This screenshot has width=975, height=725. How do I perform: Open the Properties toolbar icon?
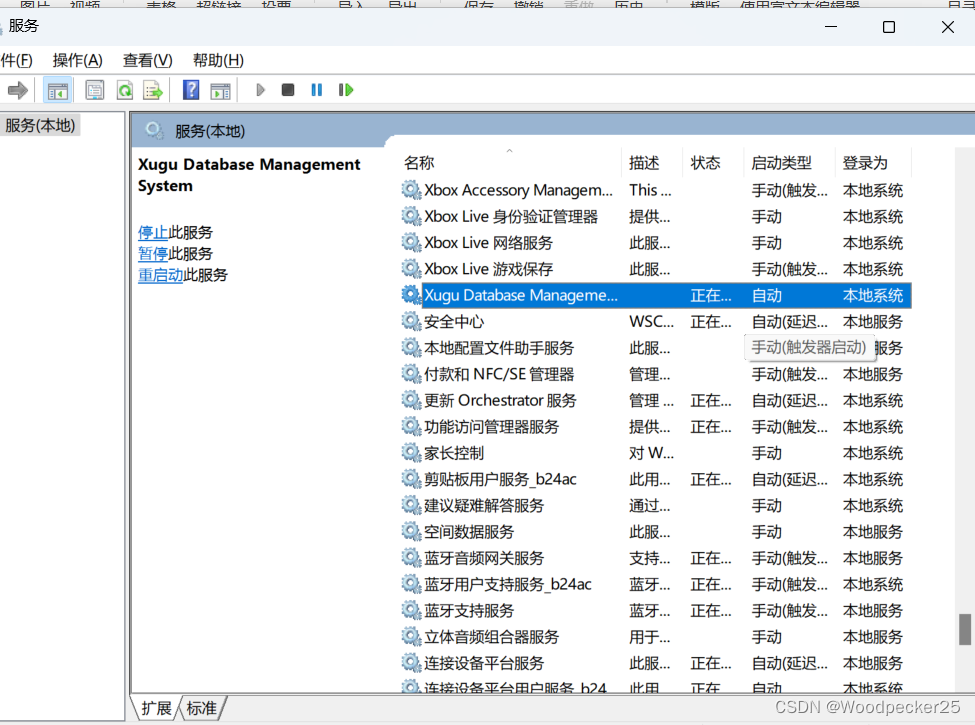click(95, 91)
